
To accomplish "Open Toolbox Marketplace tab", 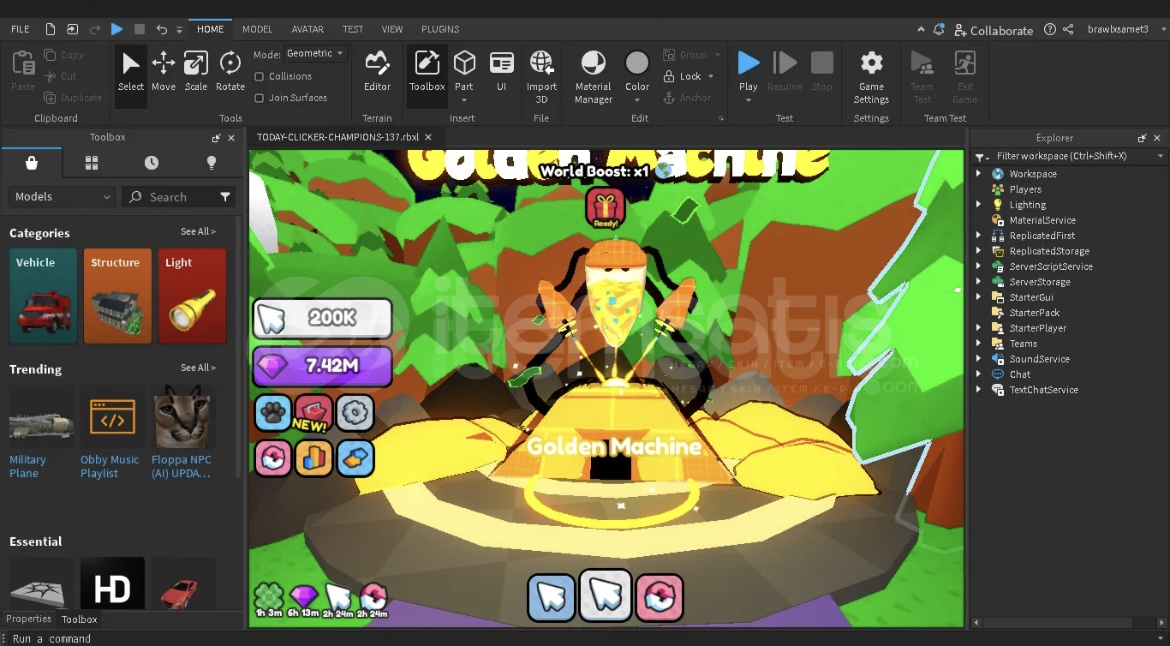I will [31, 163].
